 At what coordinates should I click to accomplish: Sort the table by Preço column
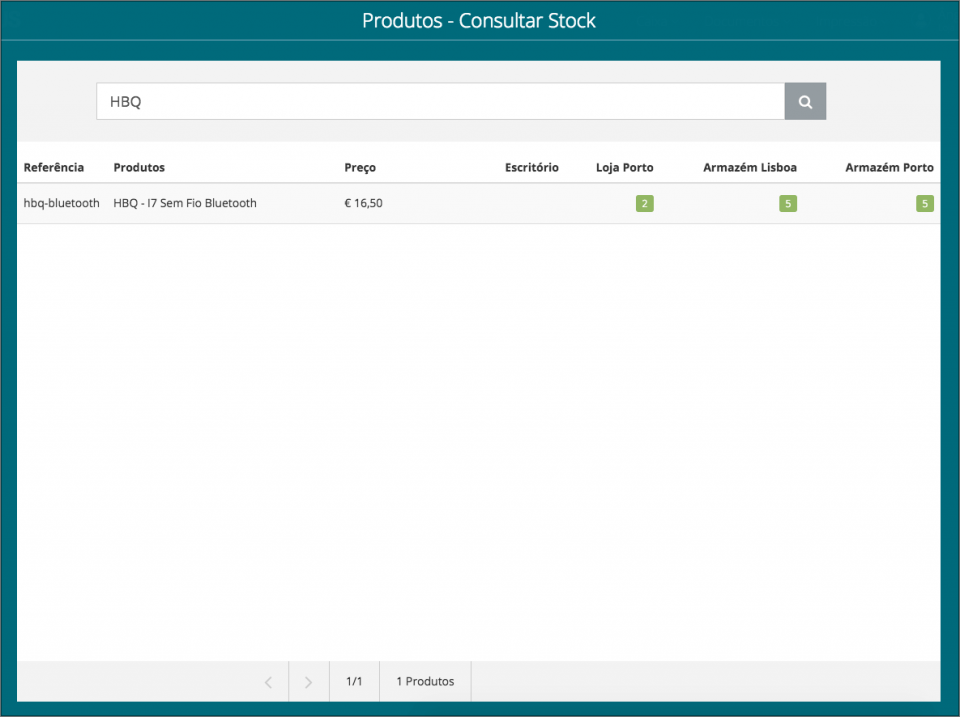pos(360,167)
